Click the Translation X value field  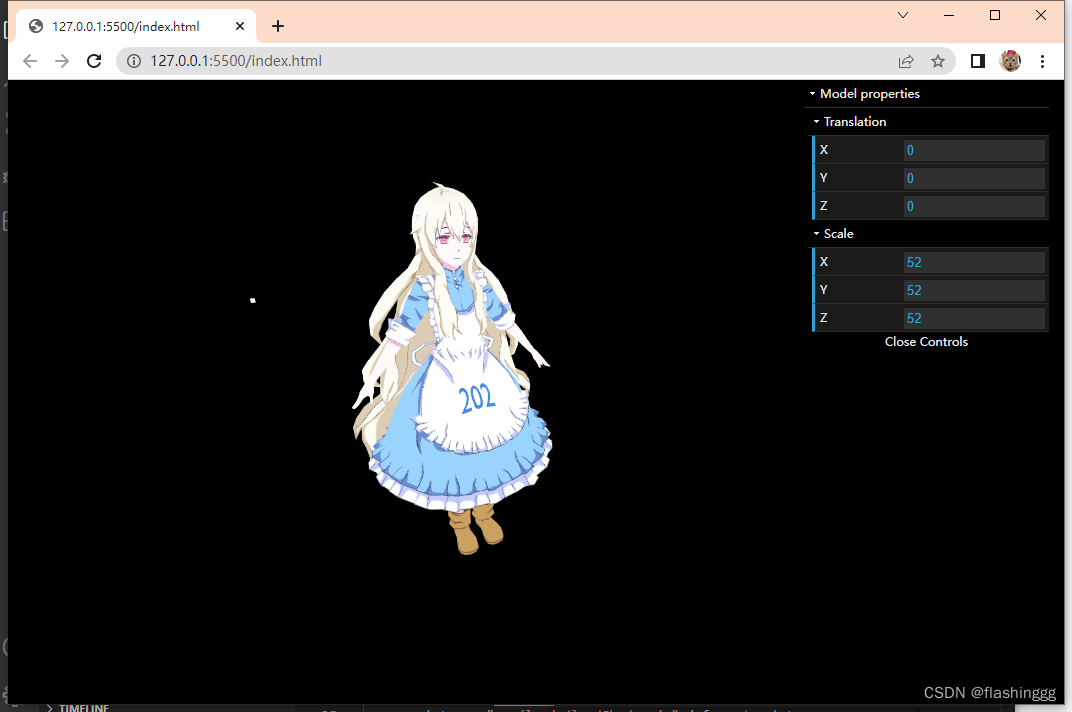(974, 150)
